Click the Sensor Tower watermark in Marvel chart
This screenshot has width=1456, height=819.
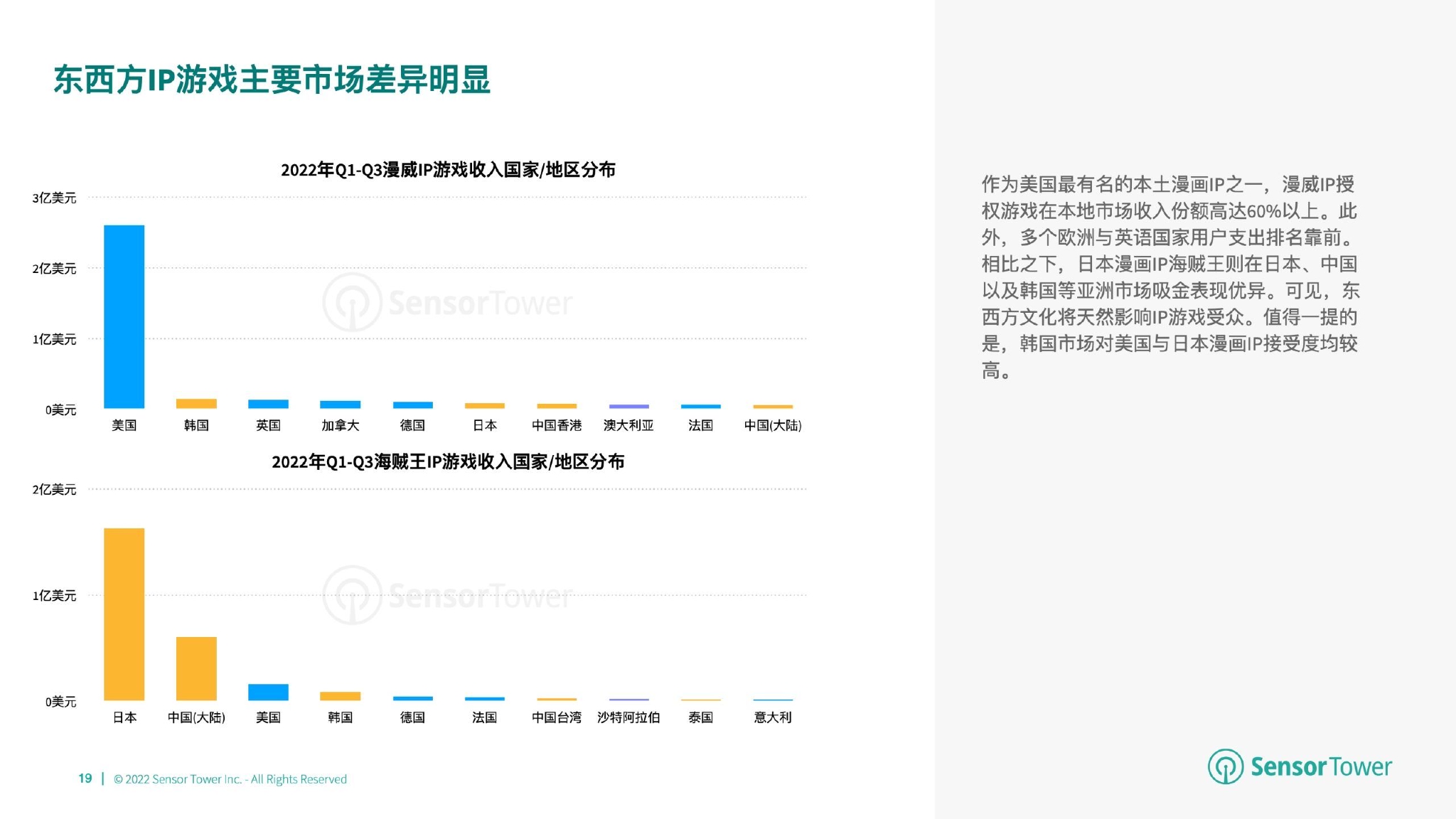point(447,303)
